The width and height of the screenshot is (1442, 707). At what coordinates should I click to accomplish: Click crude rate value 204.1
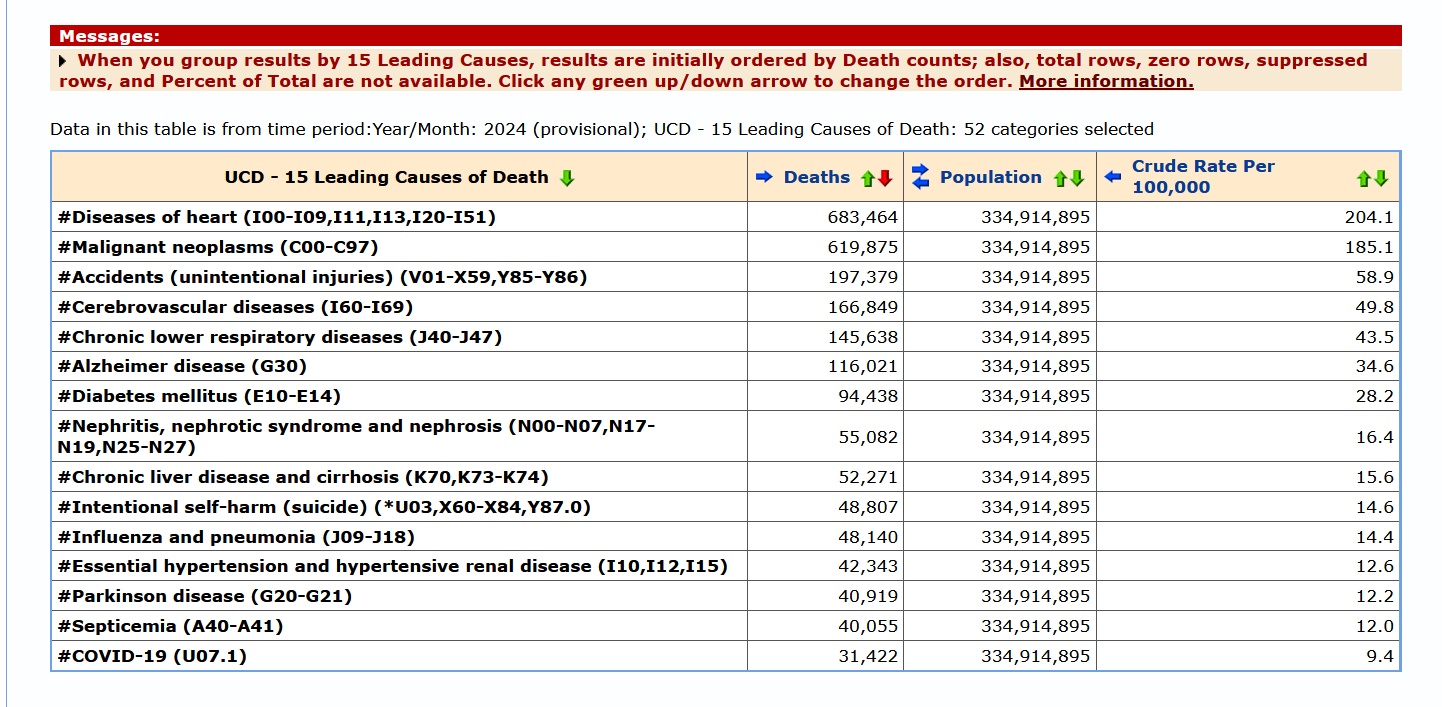[x=1369, y=217]
